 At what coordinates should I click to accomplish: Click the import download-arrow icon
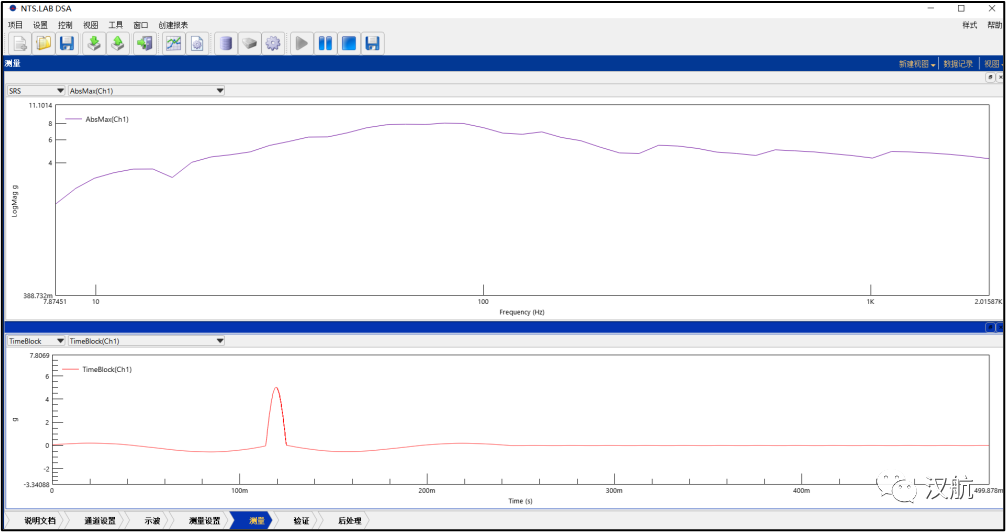click(x=94, y=44)
